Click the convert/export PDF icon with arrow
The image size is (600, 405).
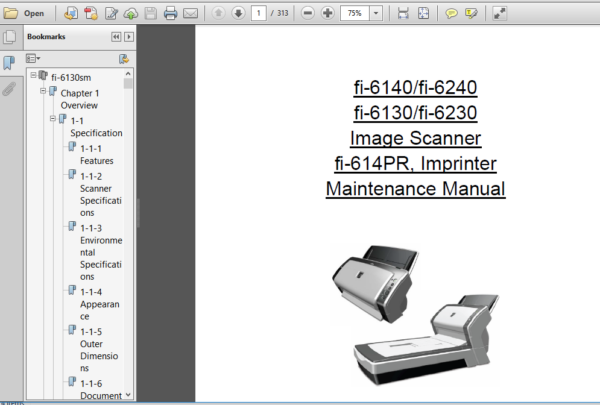[71, 13]
